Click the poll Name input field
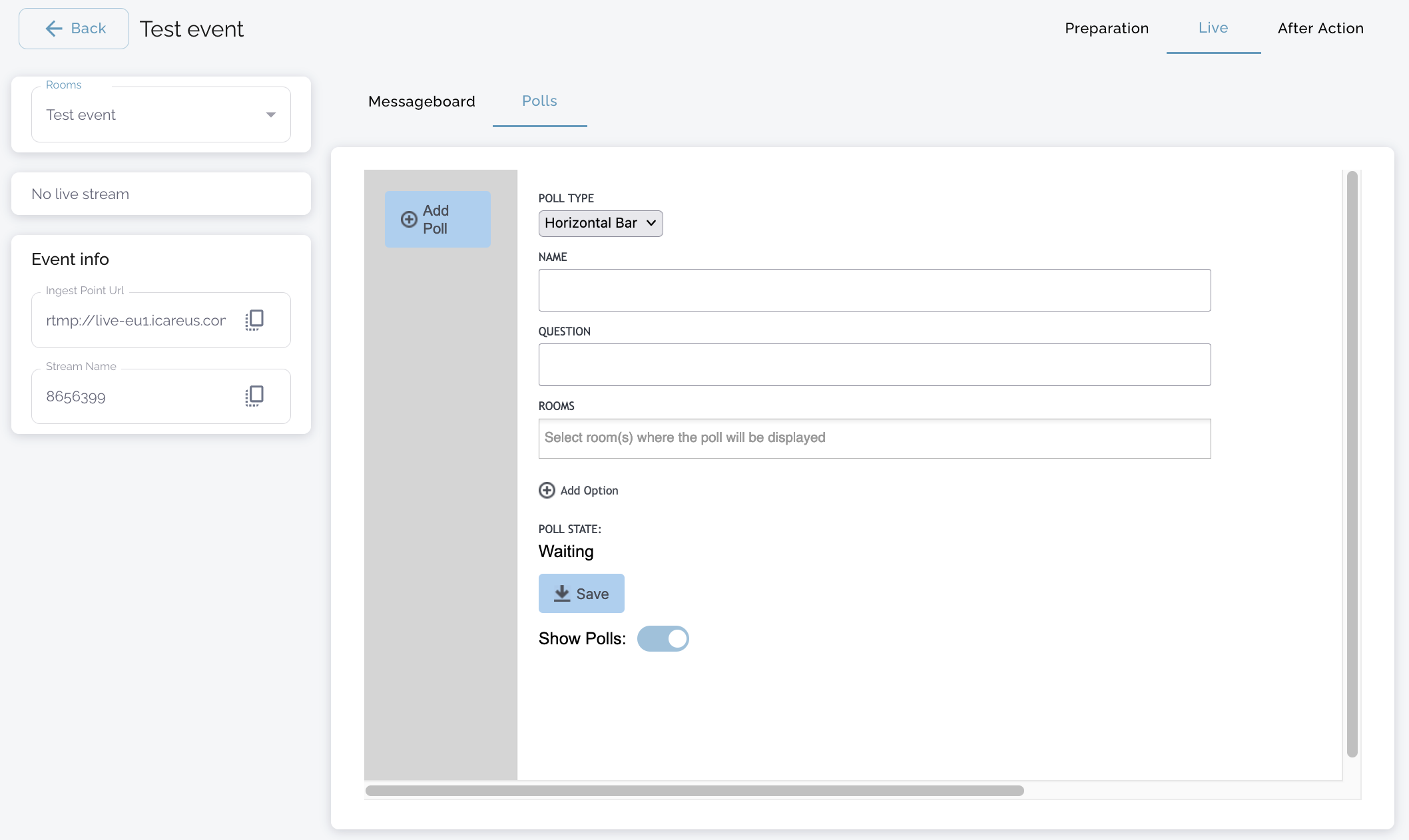Viewport: 1409px width, 840px height. click(874, 290)
